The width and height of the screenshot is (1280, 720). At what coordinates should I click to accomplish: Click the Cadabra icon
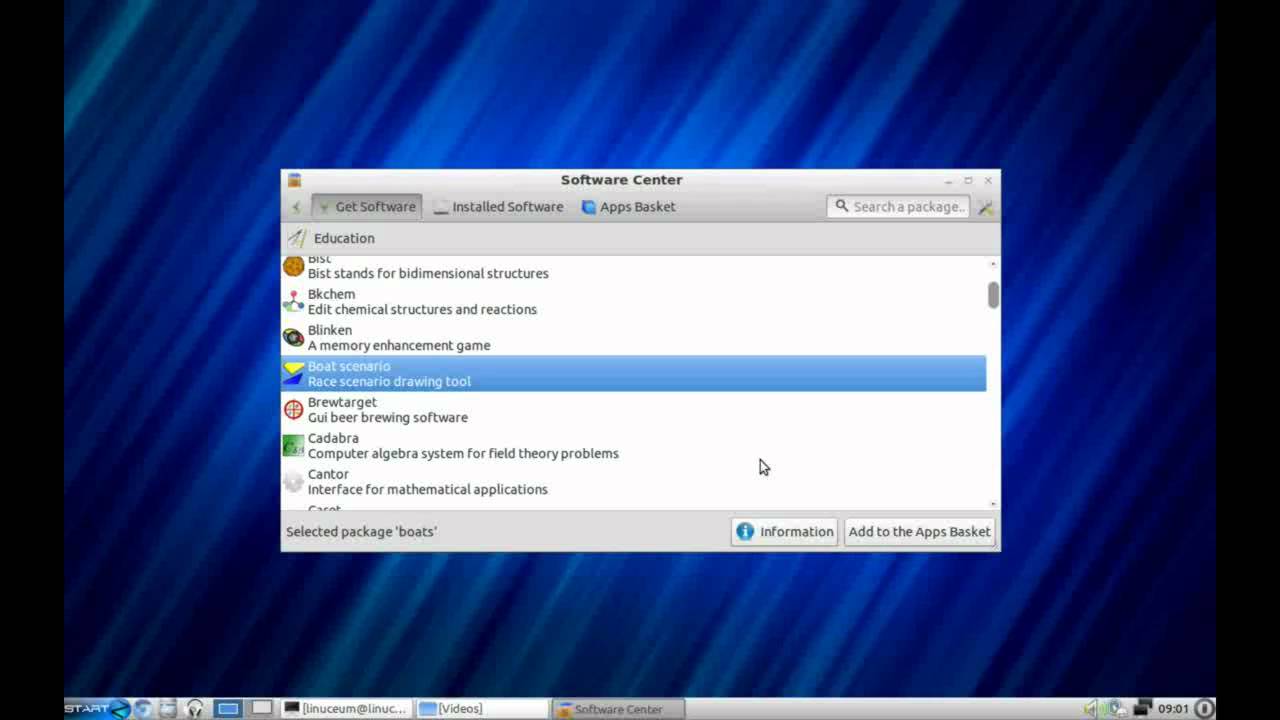point(293,445)
